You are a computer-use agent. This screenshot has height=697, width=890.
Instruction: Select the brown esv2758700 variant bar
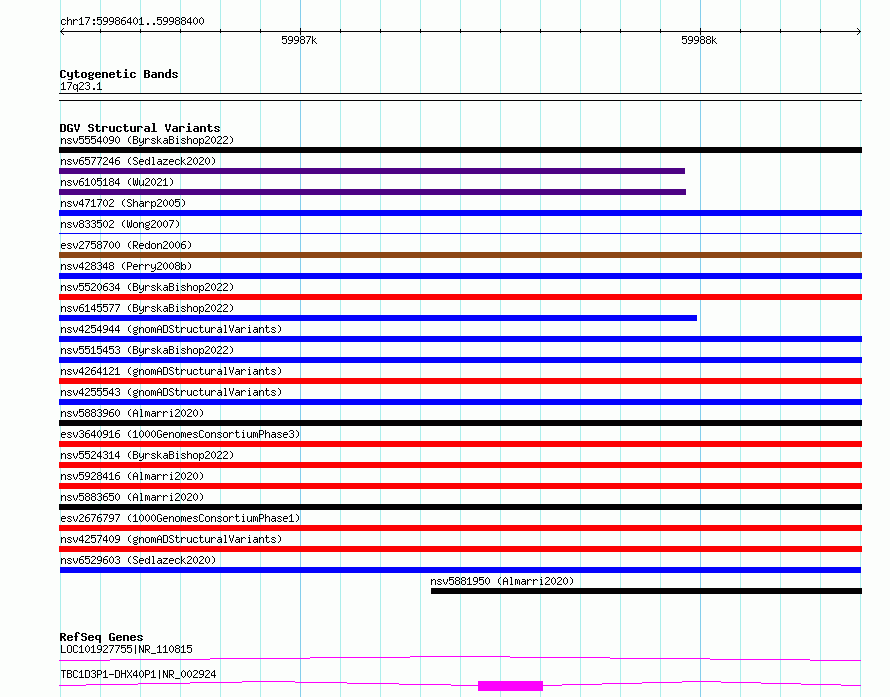(460, 255)
